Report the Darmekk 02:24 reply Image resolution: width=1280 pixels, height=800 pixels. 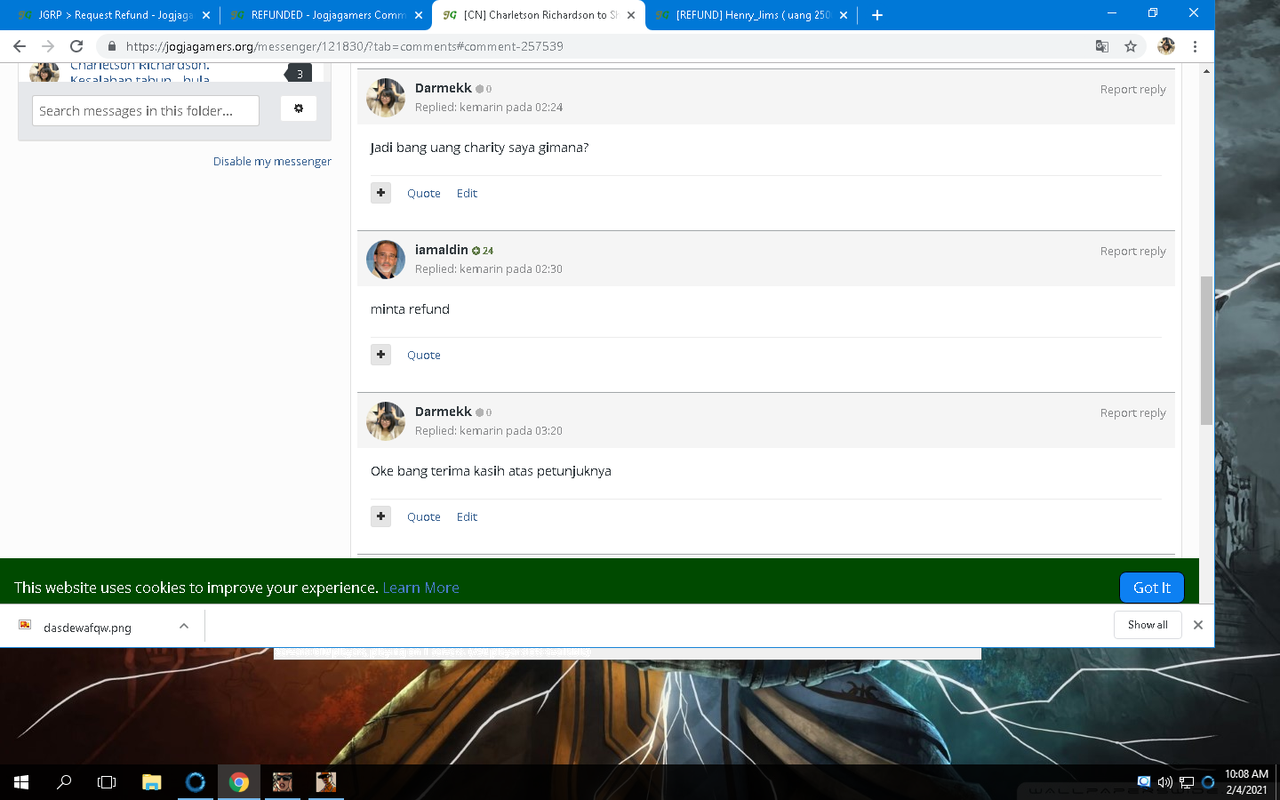pyautogui.click(x=1133, y=89)
